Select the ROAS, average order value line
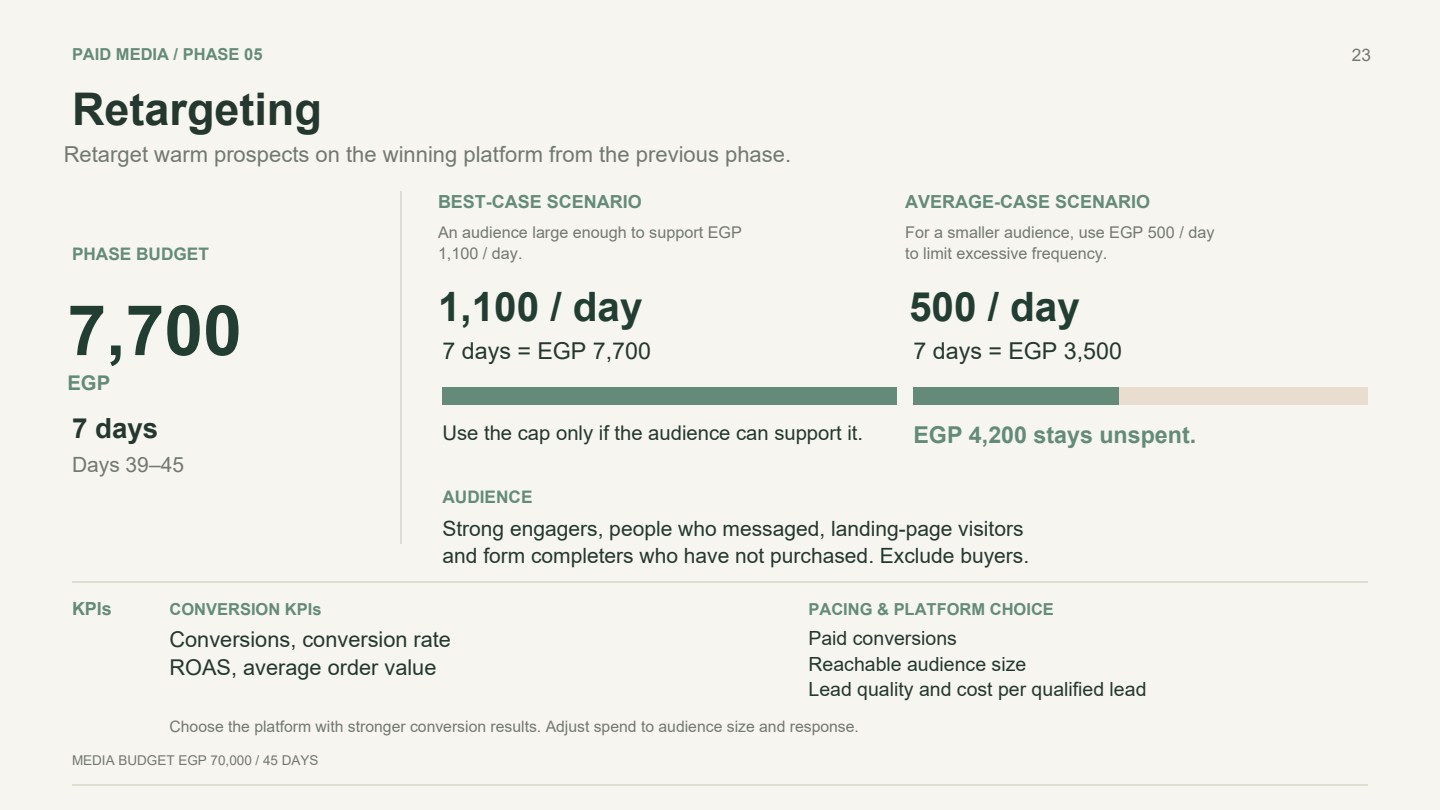The height and width of the screenshot is (810, 1440). tap(302, 668)
